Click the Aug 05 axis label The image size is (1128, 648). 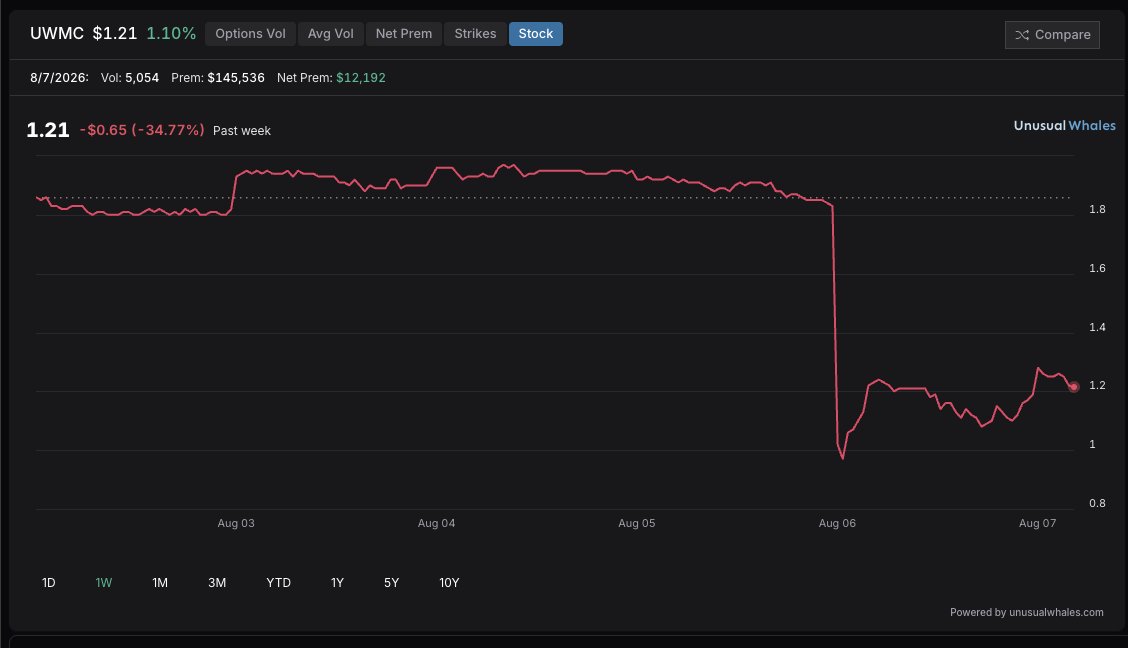(637, 524)
